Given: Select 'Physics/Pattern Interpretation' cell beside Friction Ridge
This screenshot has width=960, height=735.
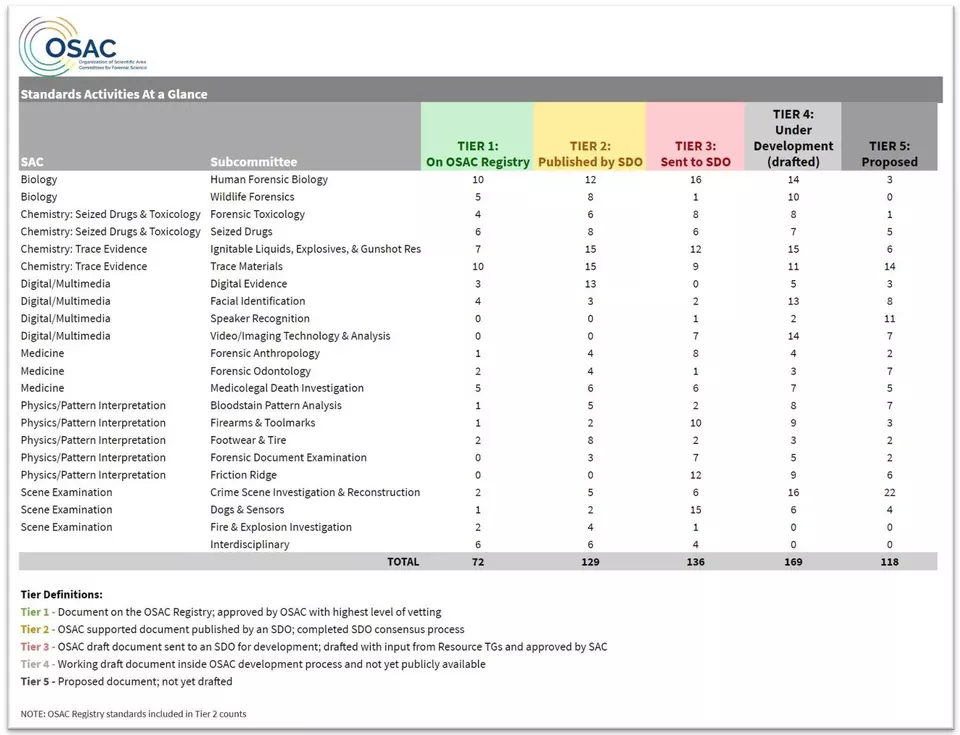Looking at the screenshot, I should tap(93, 475).
